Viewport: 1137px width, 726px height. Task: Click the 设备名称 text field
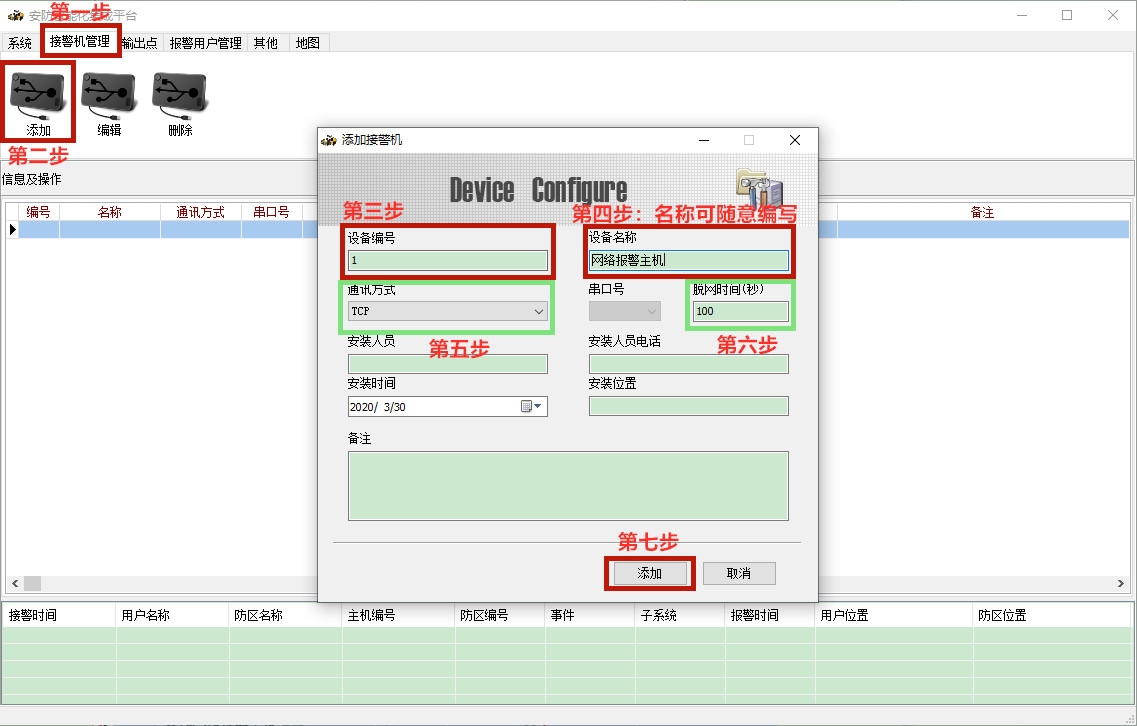coord(688,261)
